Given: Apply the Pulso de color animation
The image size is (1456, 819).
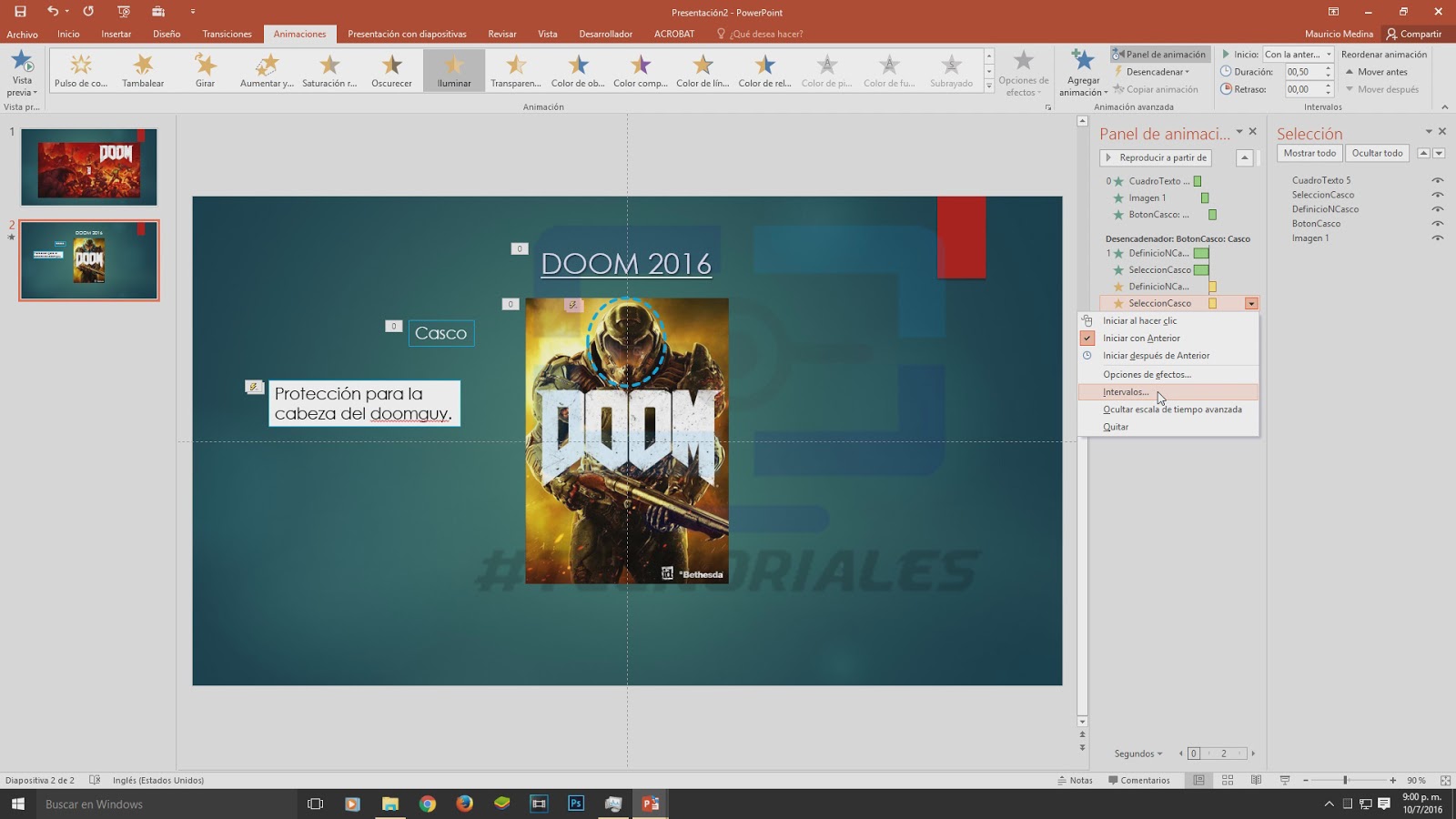Looking at the screenshot, I should pyautogui.click(x=80, y=69).
